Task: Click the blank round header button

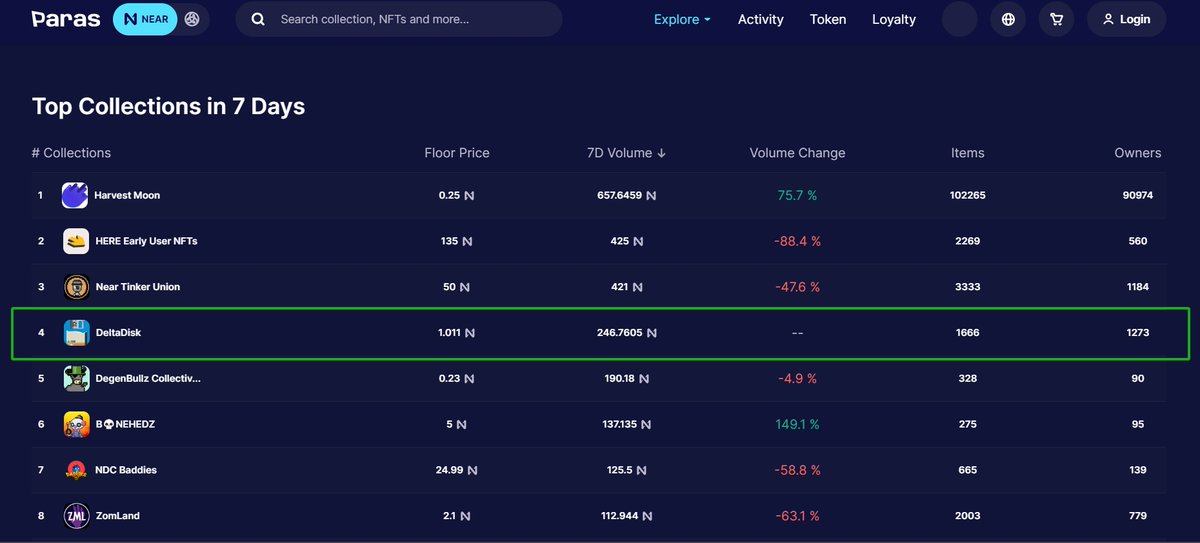Action: 960,19
